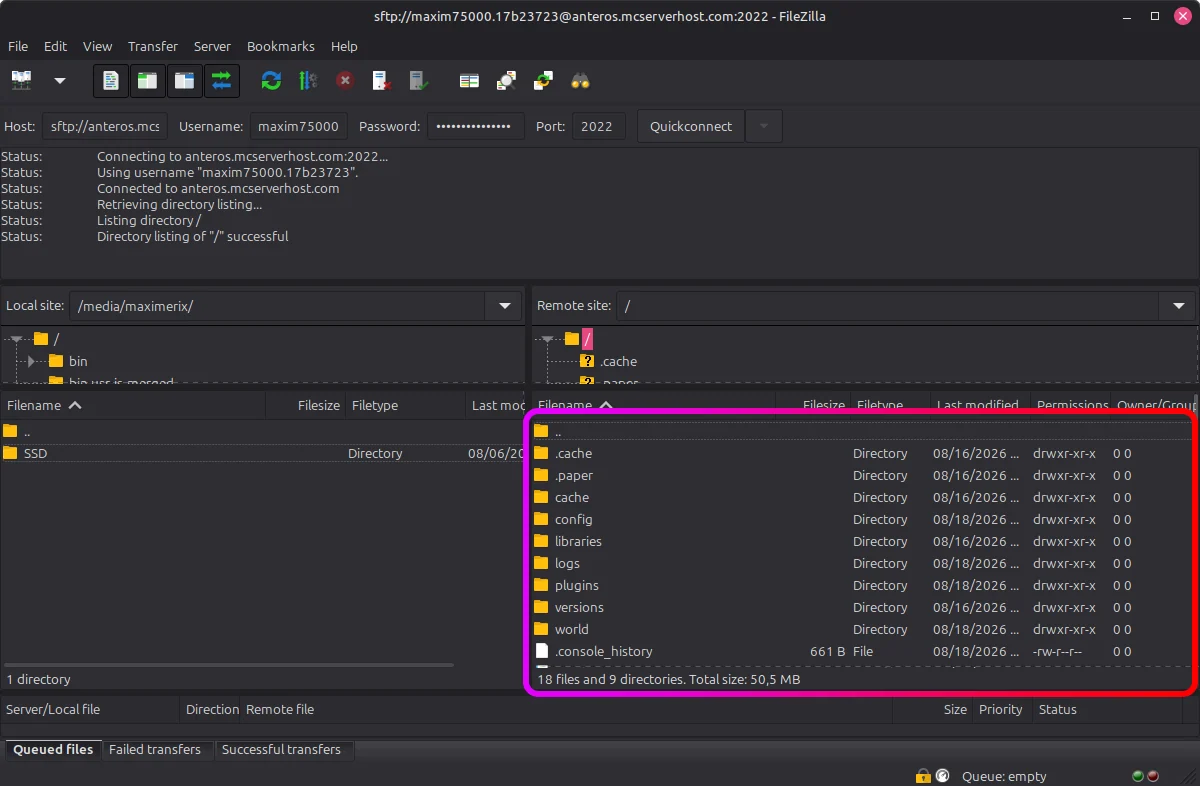
Task: Select the remote cache folder without dot
Action: [863, 497]
